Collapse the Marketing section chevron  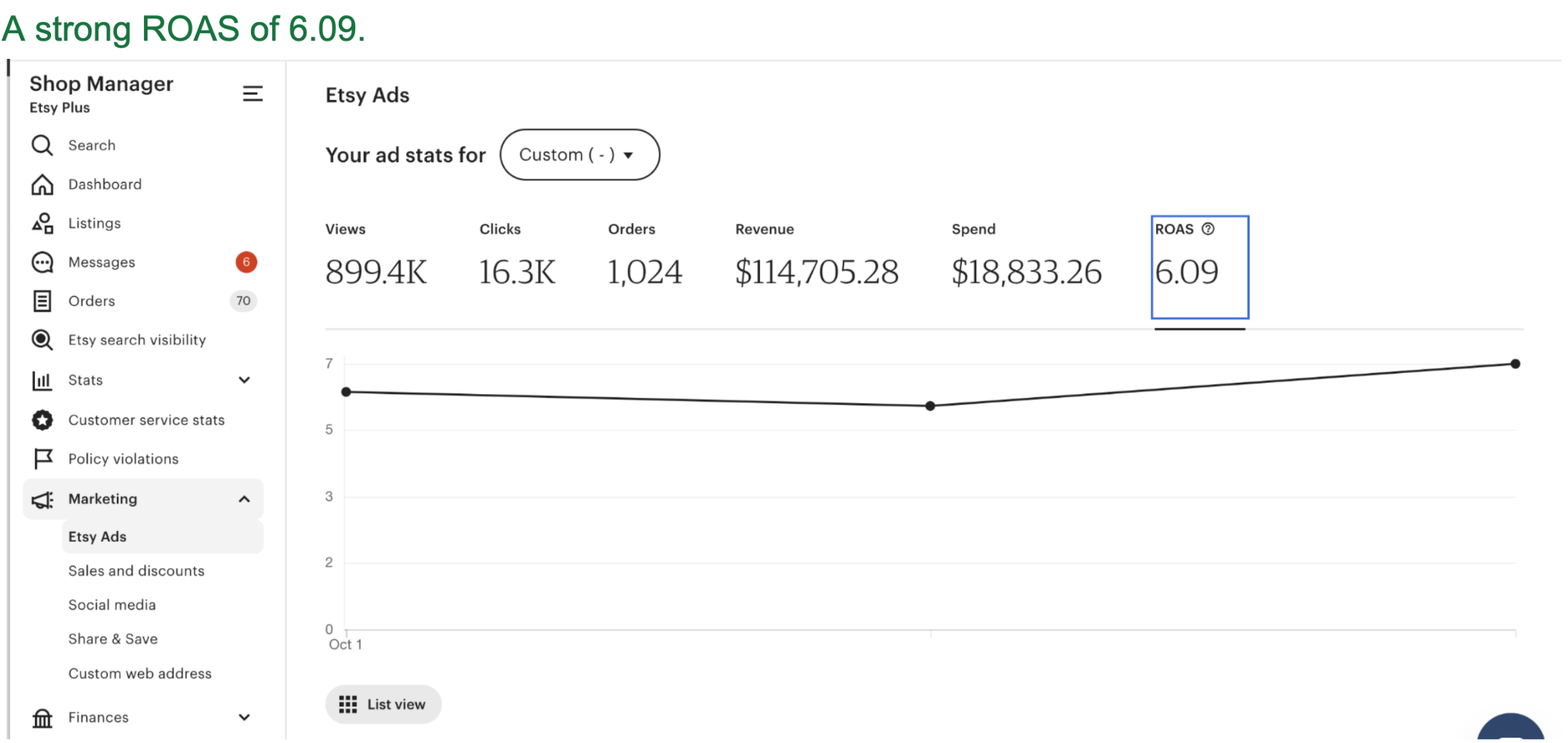coord(245,499)
